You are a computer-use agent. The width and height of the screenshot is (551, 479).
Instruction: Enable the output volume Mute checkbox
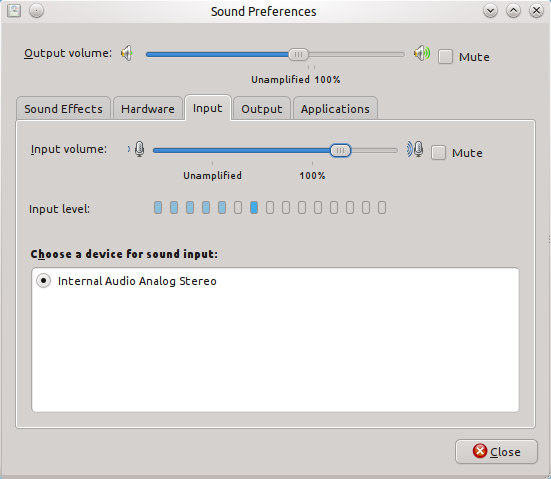pyautogui.click(x=445, y=57)
